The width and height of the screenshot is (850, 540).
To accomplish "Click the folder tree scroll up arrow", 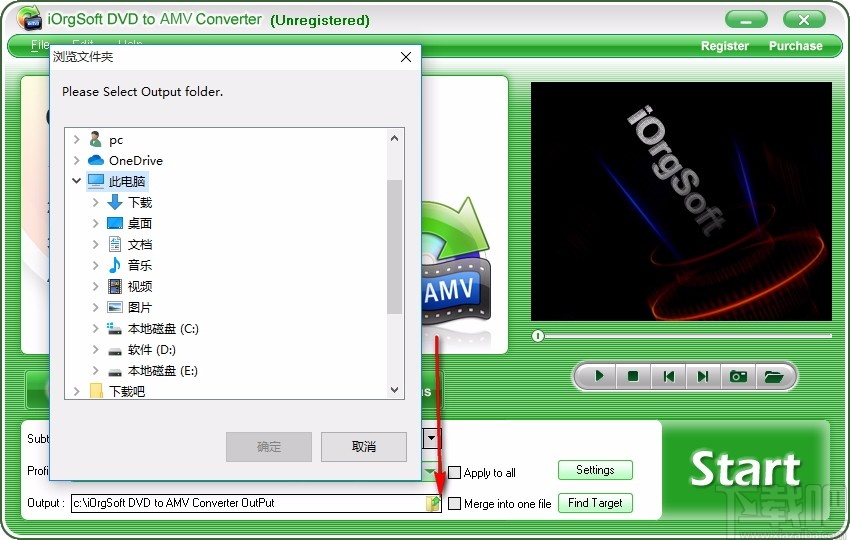I will [395, 138].
